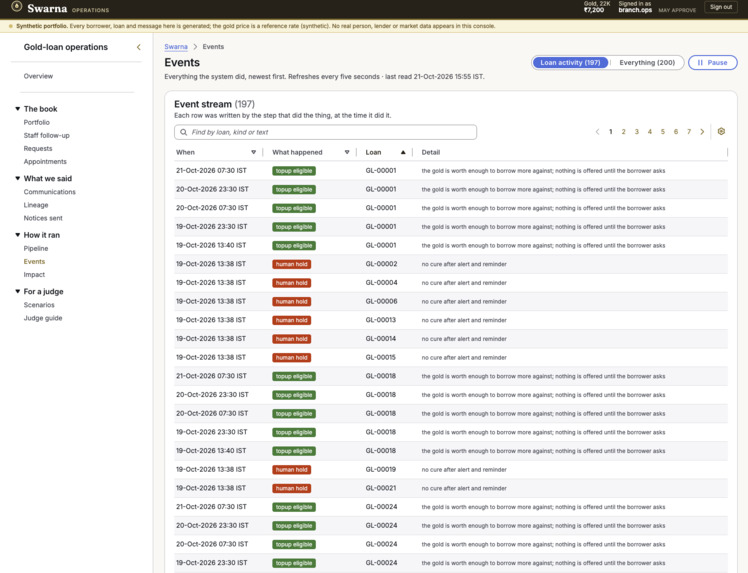Click the Swarna breadcrumb link
The image size is (748, 573).
click(x=176, y=47)
